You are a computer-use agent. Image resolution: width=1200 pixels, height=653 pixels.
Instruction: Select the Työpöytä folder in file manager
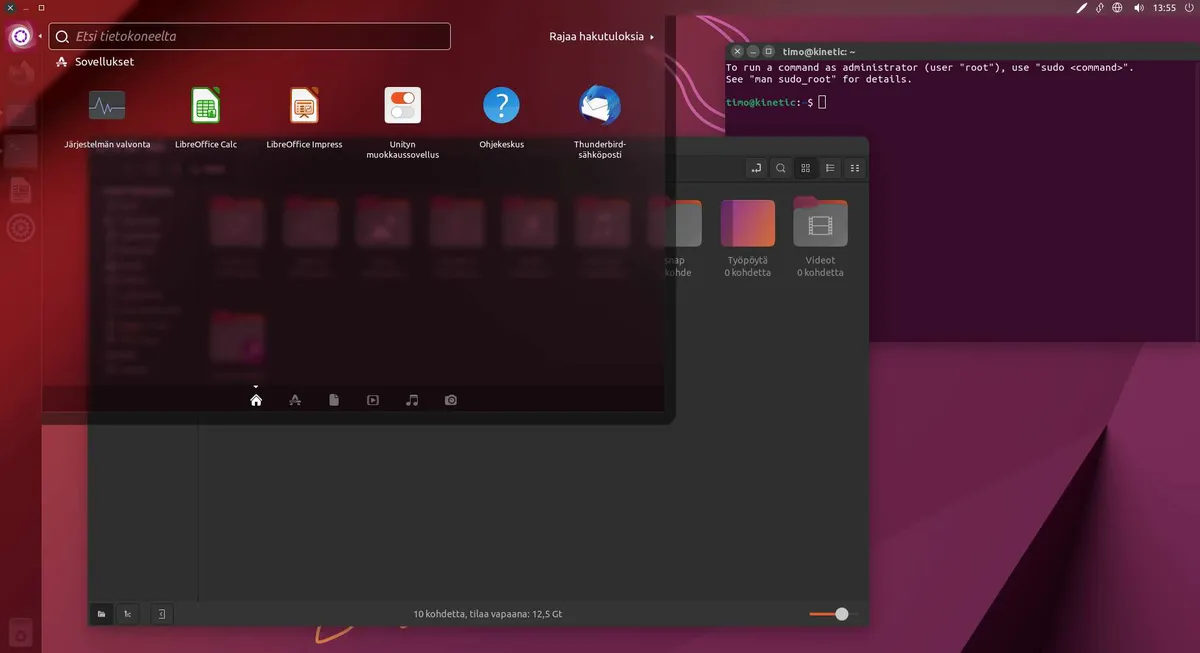pyautogui.click(x=748, y=238)
